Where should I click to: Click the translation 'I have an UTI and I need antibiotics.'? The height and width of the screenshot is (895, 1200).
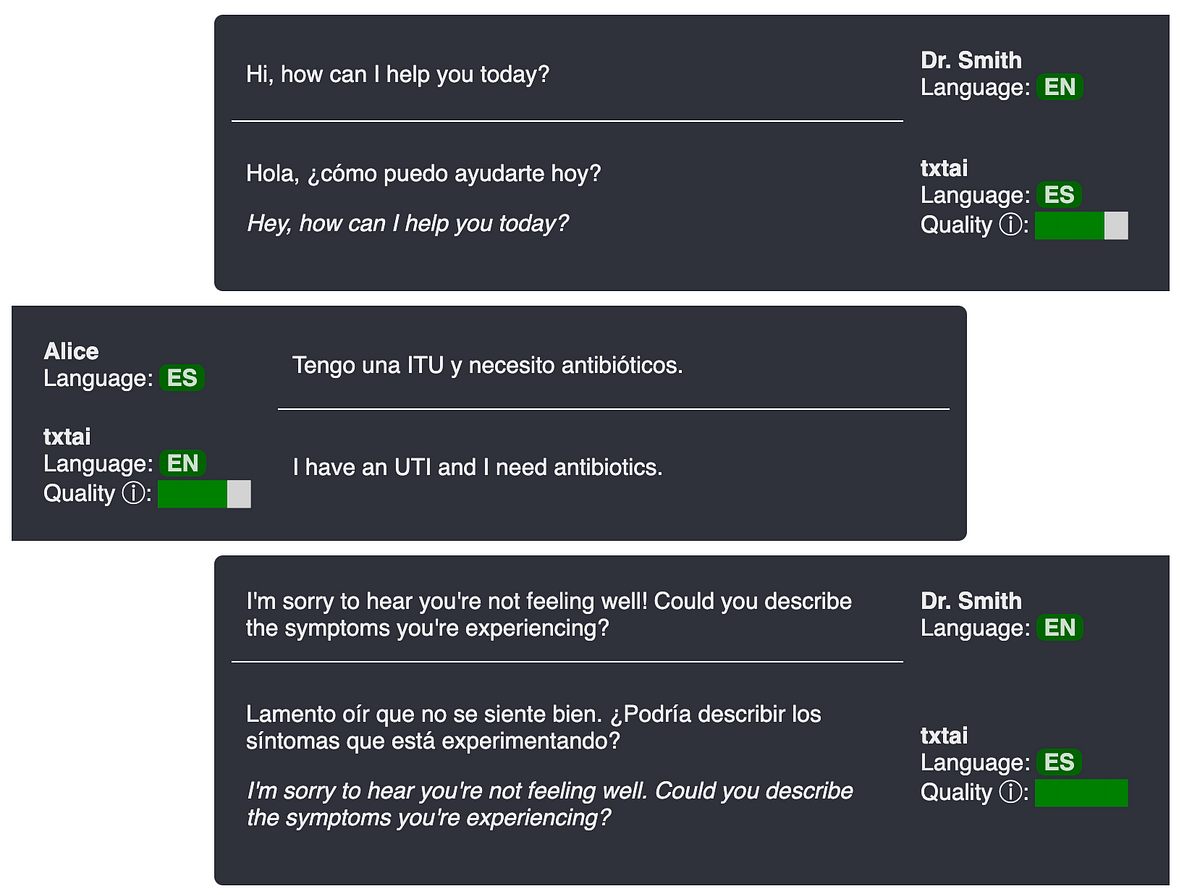point(478,467)
